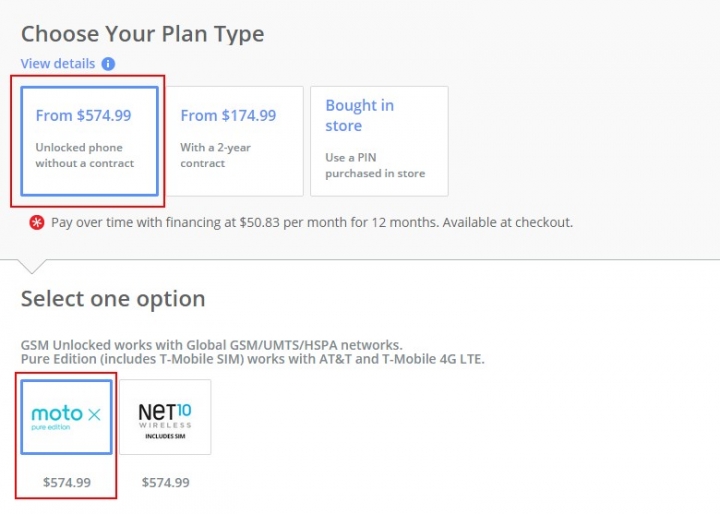720x514 pixels.
Task: Click 'With a 2-year contract' description
Action: 215,155
